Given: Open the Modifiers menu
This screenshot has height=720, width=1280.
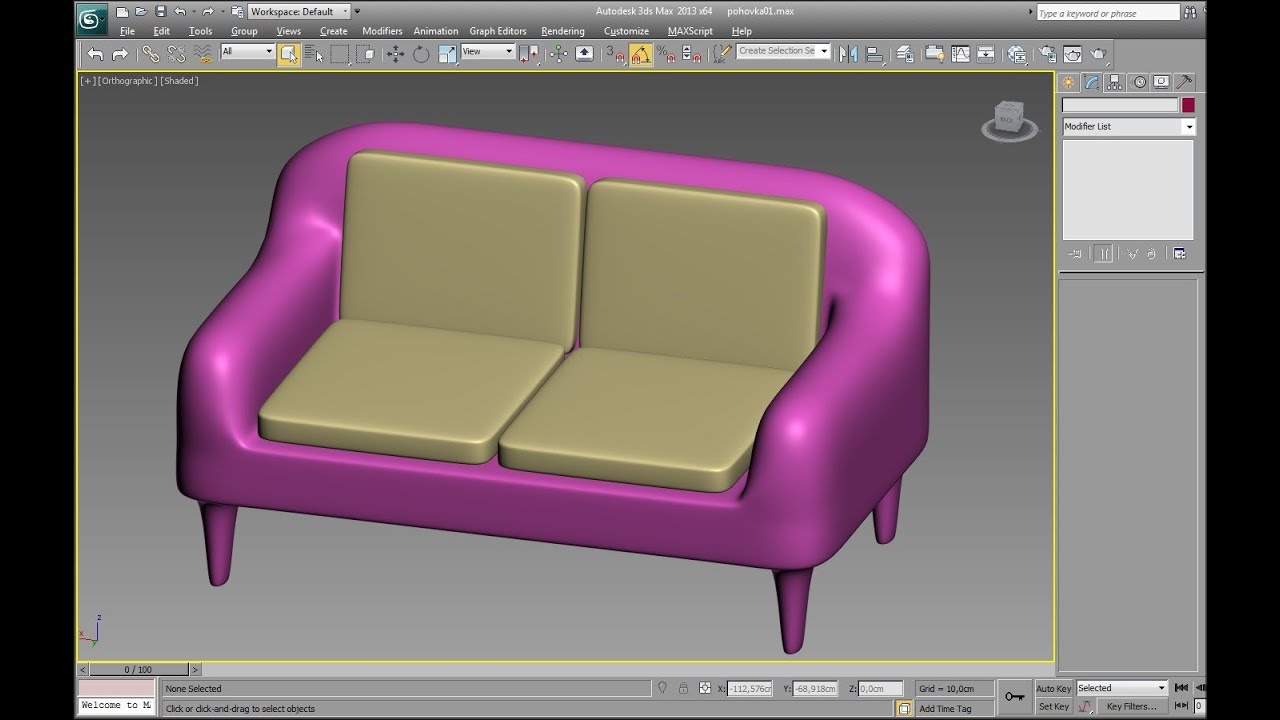Looking at the screenshot, I should click(382, 31).
